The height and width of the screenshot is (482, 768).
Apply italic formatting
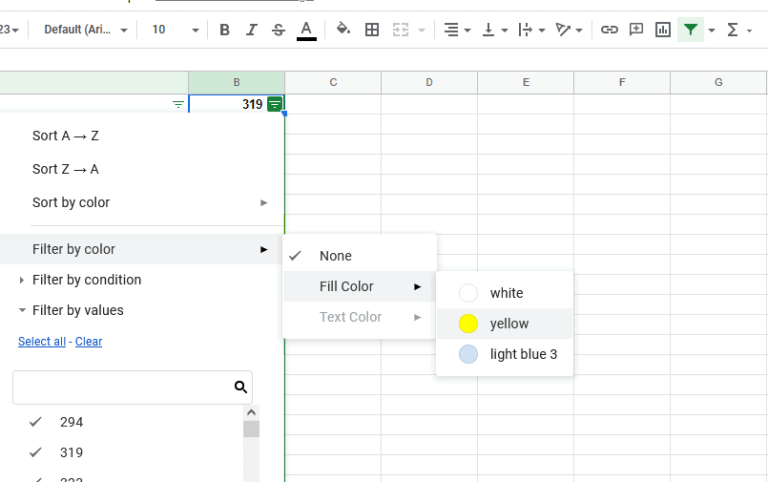pos(251,30)
